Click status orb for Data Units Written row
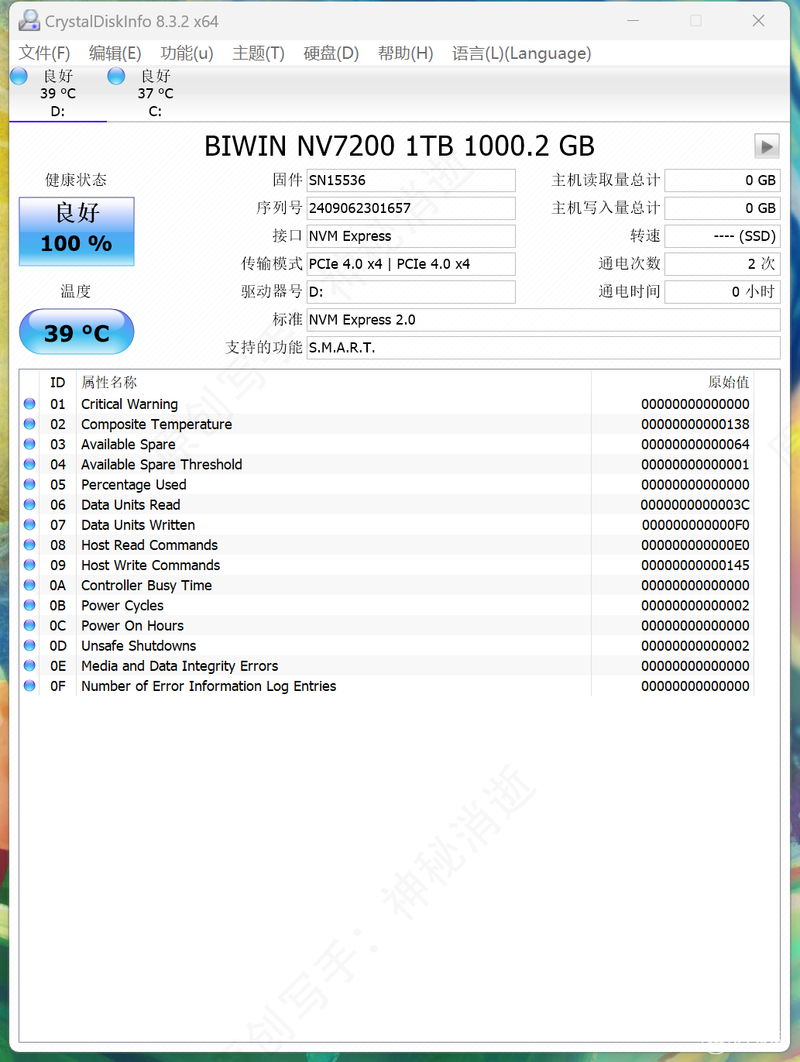The width and height of the screenshot is (800, 1062). click(29, 524)
